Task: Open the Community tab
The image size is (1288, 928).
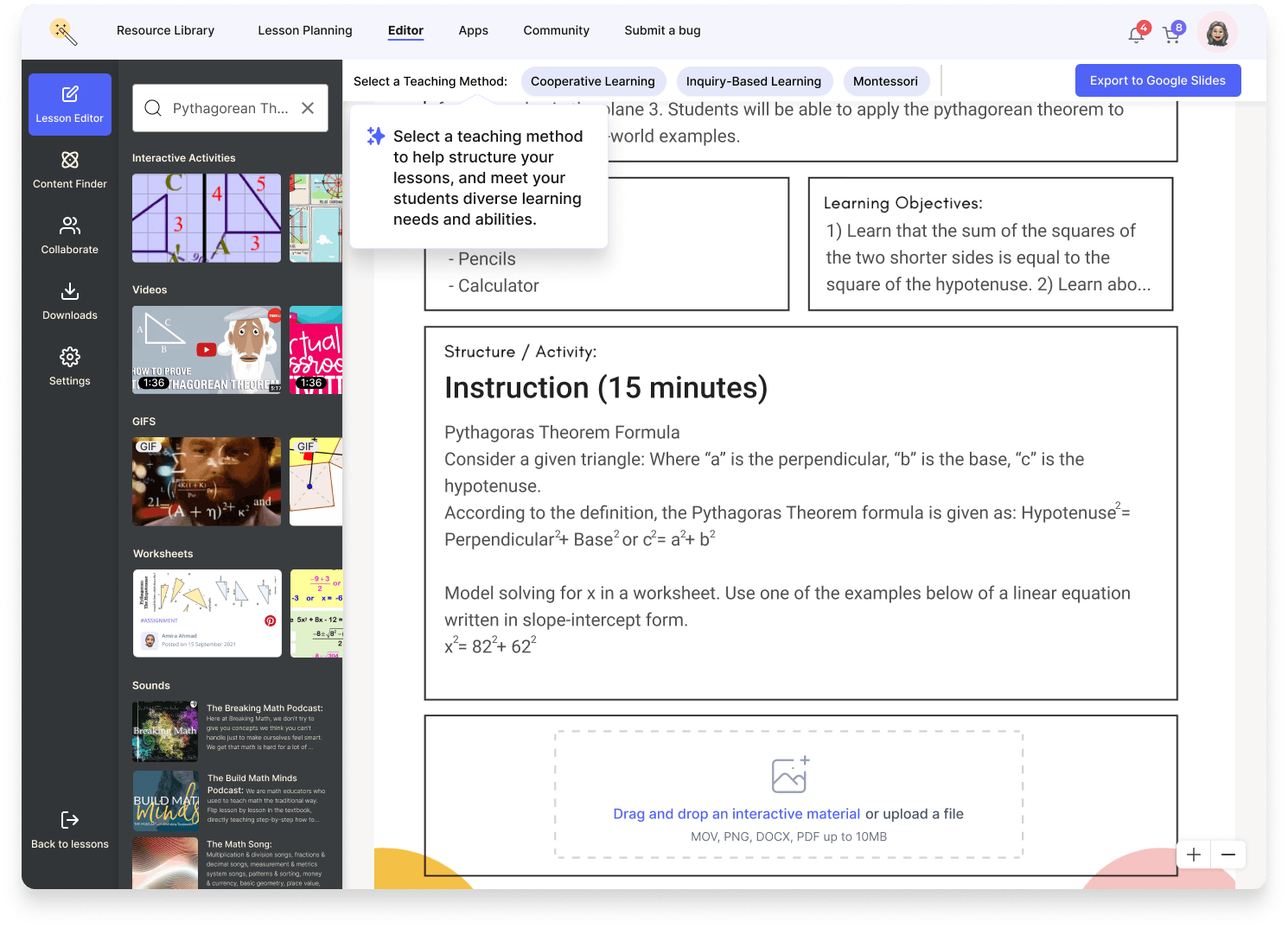Action: [556, 30]
